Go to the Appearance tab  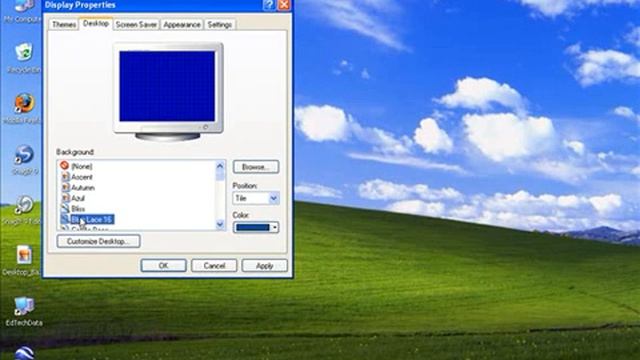(182, 24)
